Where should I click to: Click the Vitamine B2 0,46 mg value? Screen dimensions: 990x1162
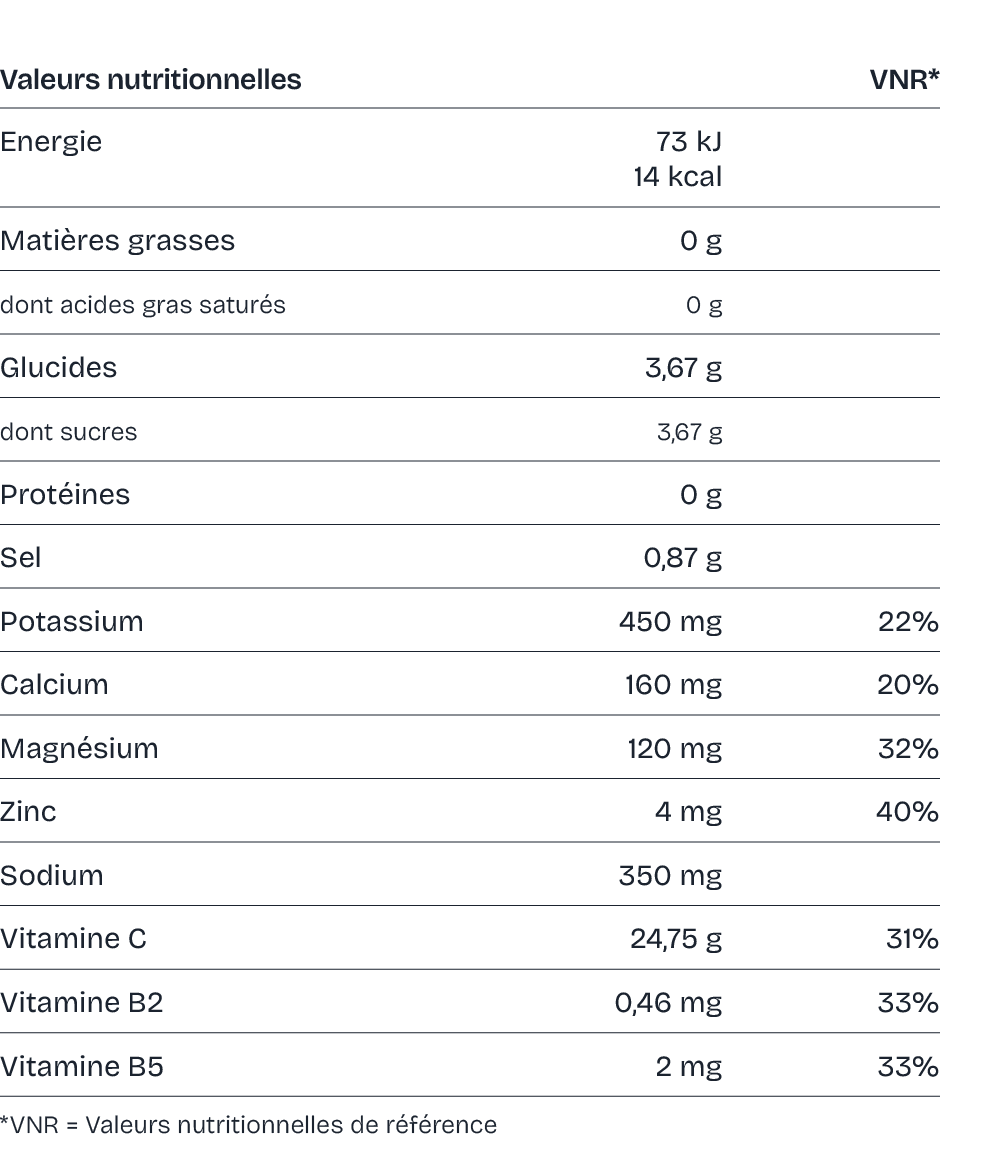(x=668, y=1003)
